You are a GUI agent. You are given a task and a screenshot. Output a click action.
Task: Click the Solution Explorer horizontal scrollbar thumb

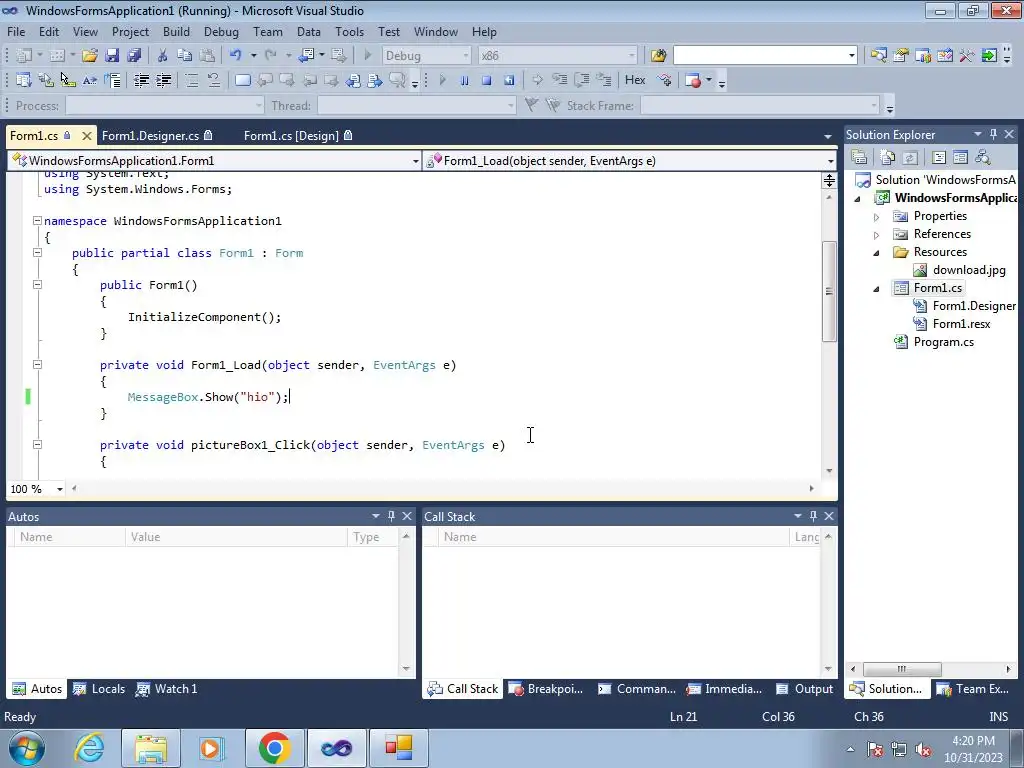902,669
